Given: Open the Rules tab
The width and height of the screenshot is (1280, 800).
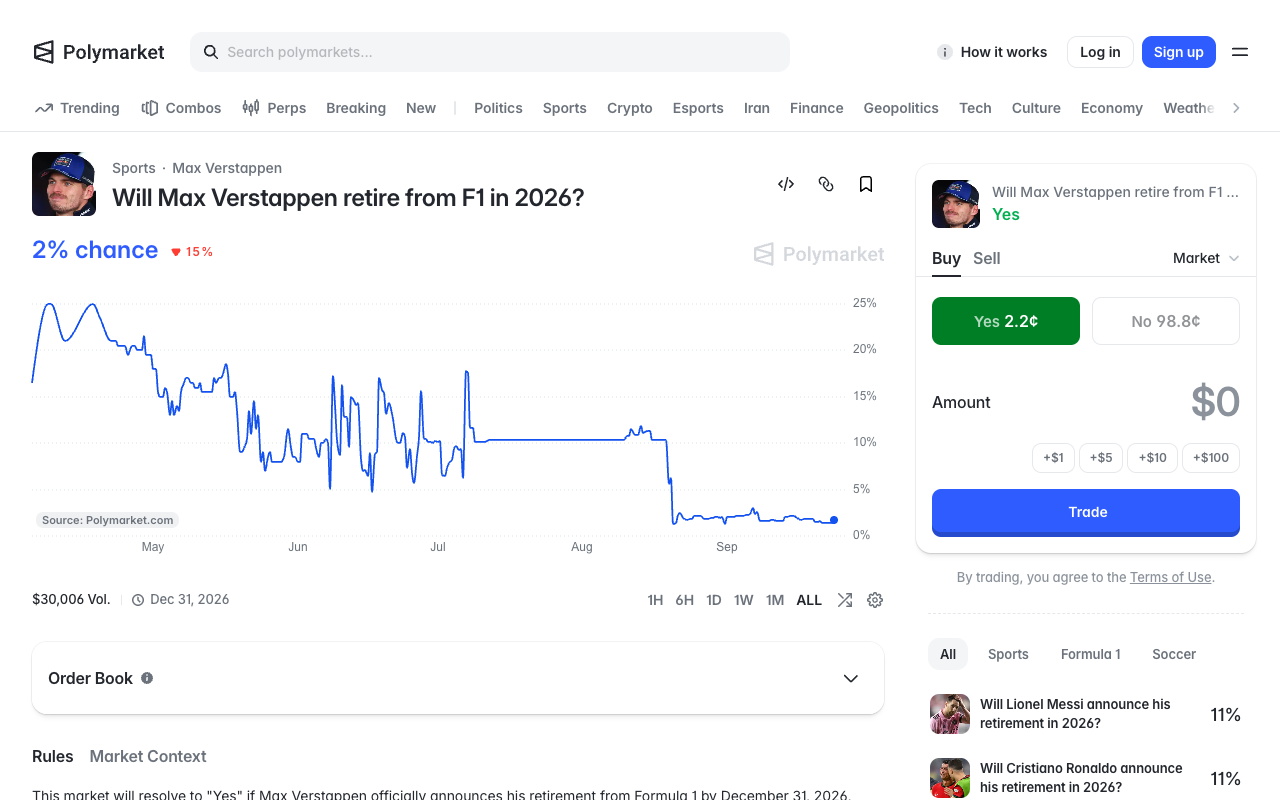Looking at the screenshot, I should [52, 756].
